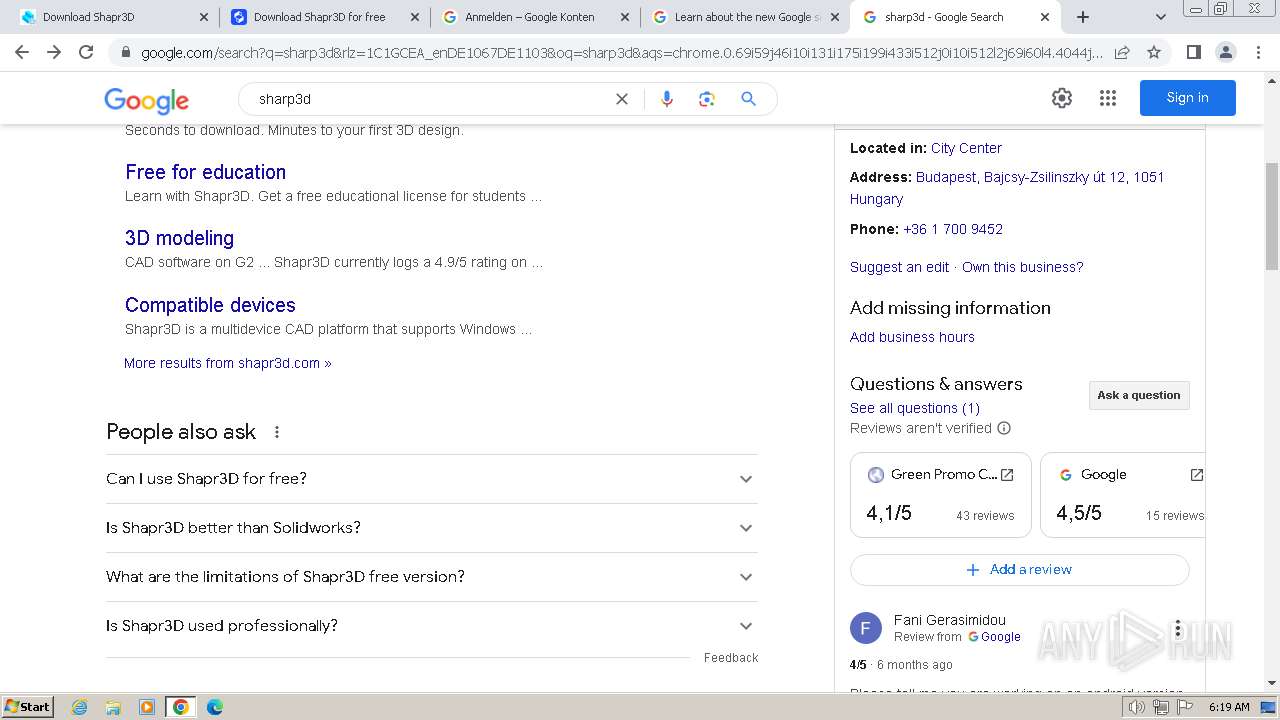Open People also ask options menu
Image resolution: width=1280 pixels, height=720 pixels.
(277, 432)
